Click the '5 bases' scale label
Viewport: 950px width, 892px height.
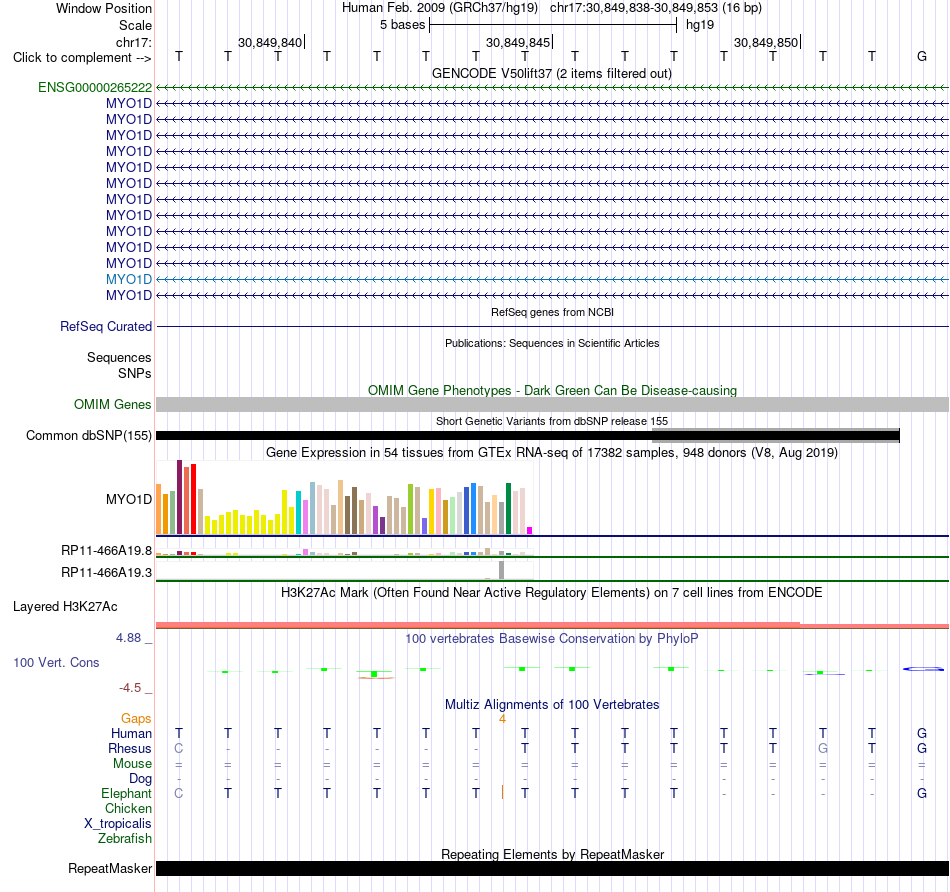pyautogui.click(x=402, y=25)
